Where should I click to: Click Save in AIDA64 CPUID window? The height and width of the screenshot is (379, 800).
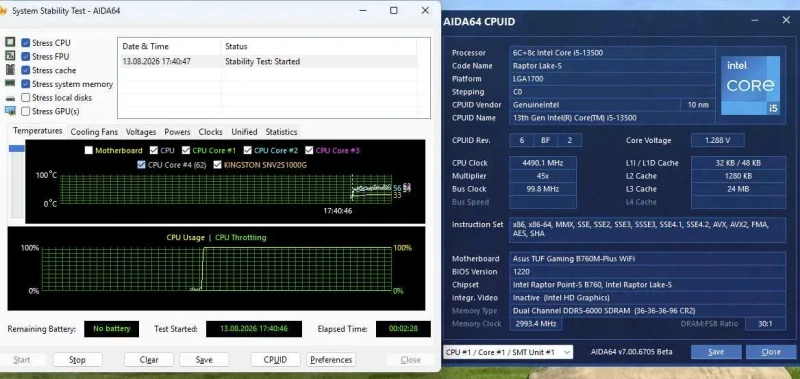716,352
